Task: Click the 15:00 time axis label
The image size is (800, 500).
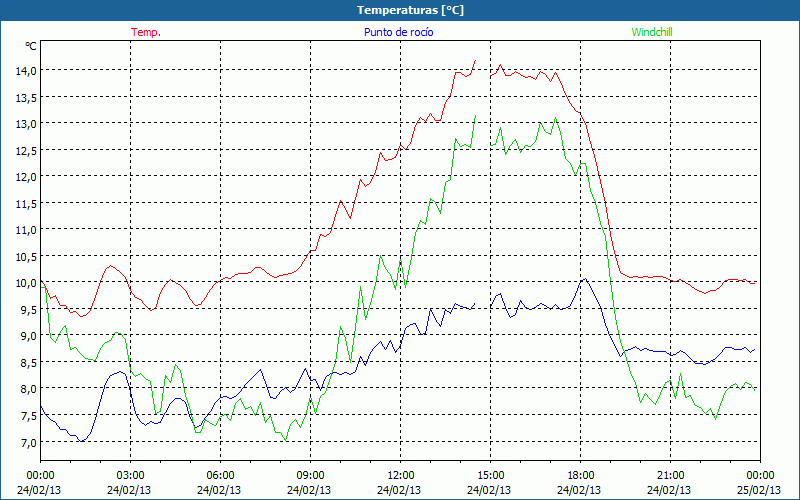Action: [x=490, y=476]
